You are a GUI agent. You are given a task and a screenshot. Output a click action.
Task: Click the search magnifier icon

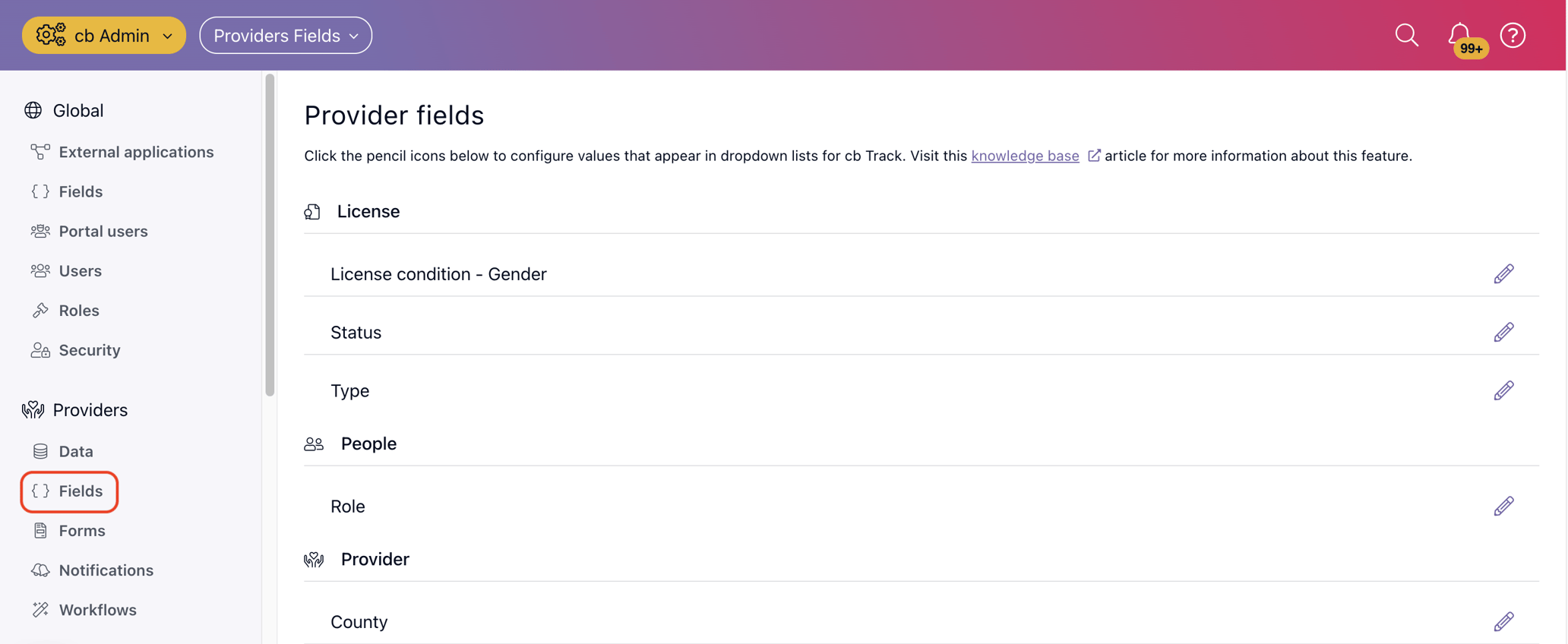click(x=1406, y=35)
